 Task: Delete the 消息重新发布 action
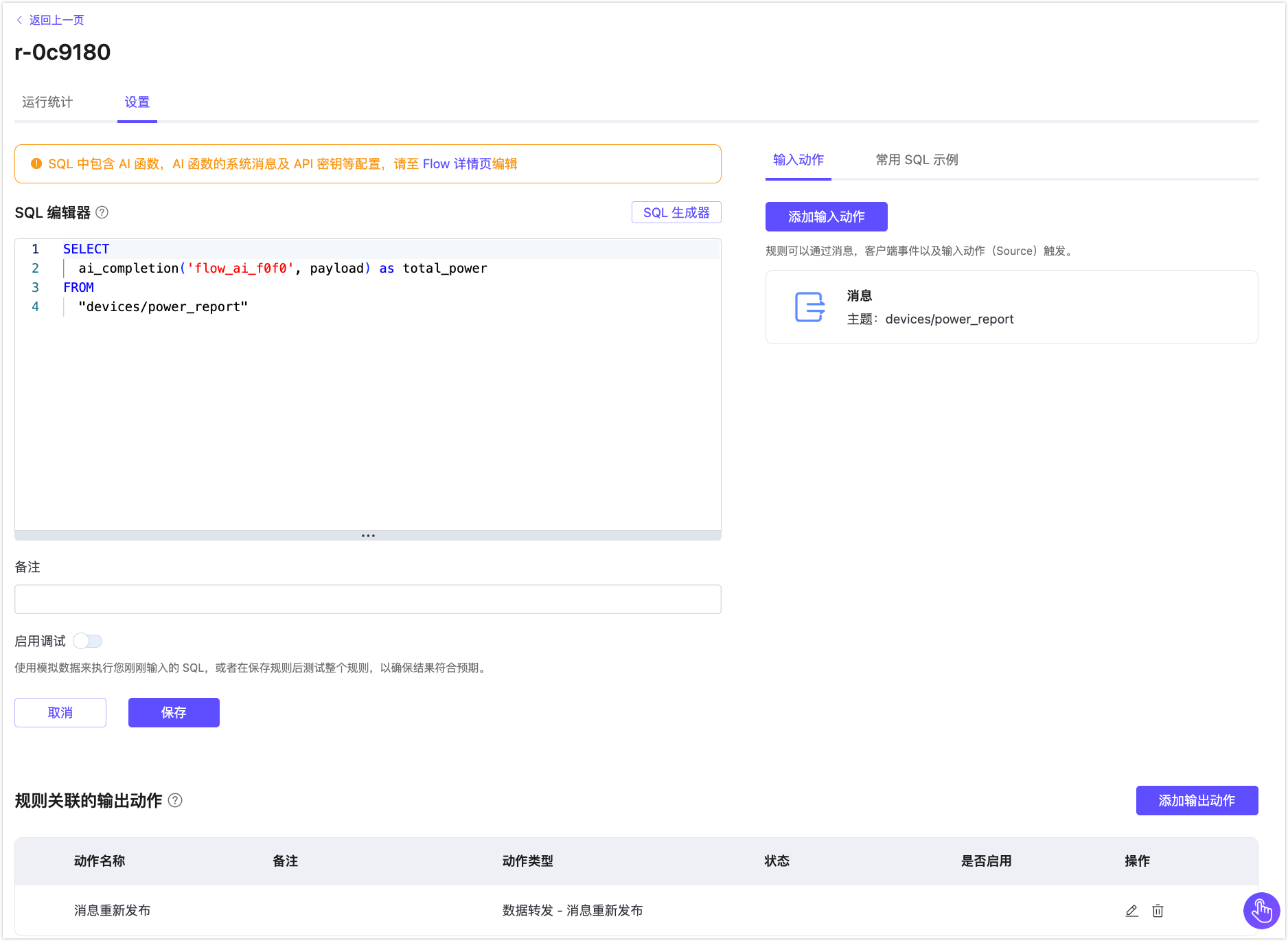point(1158,911)
